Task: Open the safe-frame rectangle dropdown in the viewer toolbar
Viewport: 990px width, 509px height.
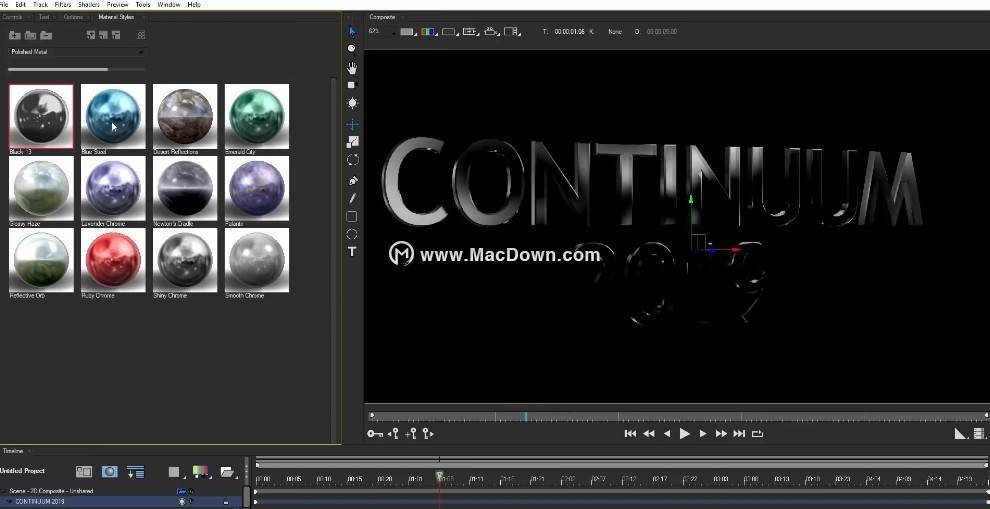Action: (450, 32)
